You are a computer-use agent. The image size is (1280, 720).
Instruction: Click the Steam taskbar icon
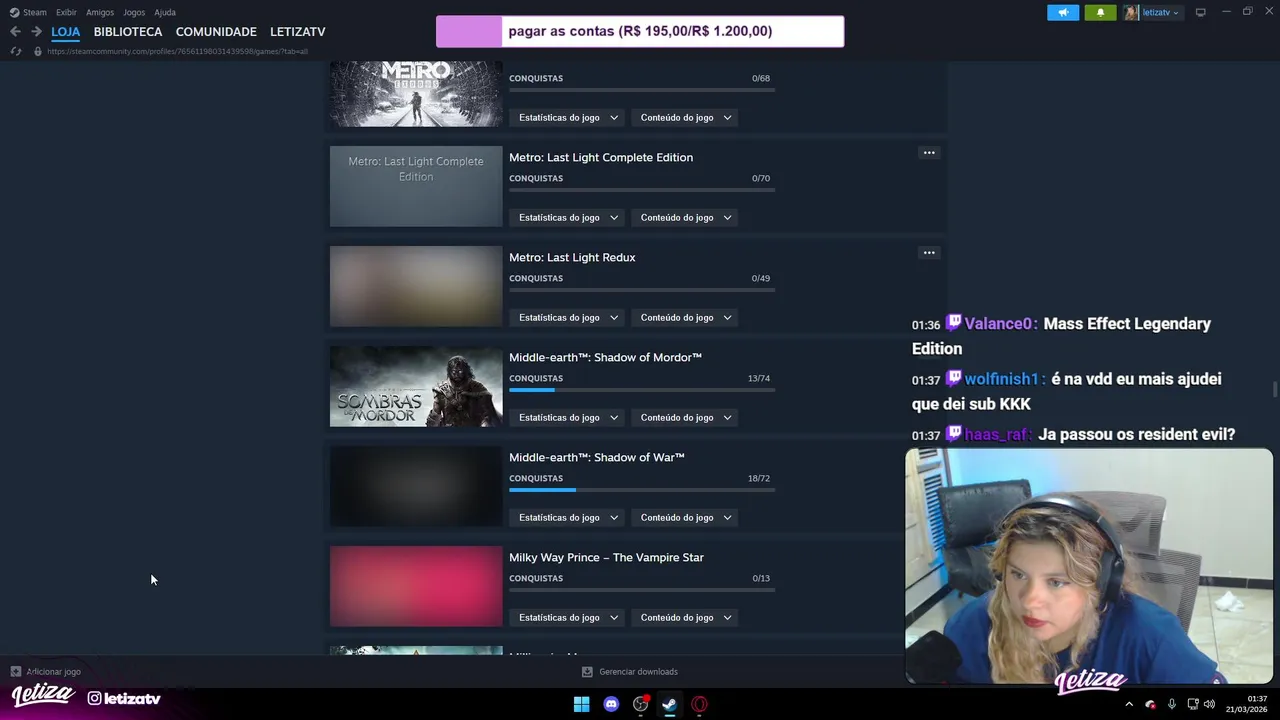tap(670, 704)
